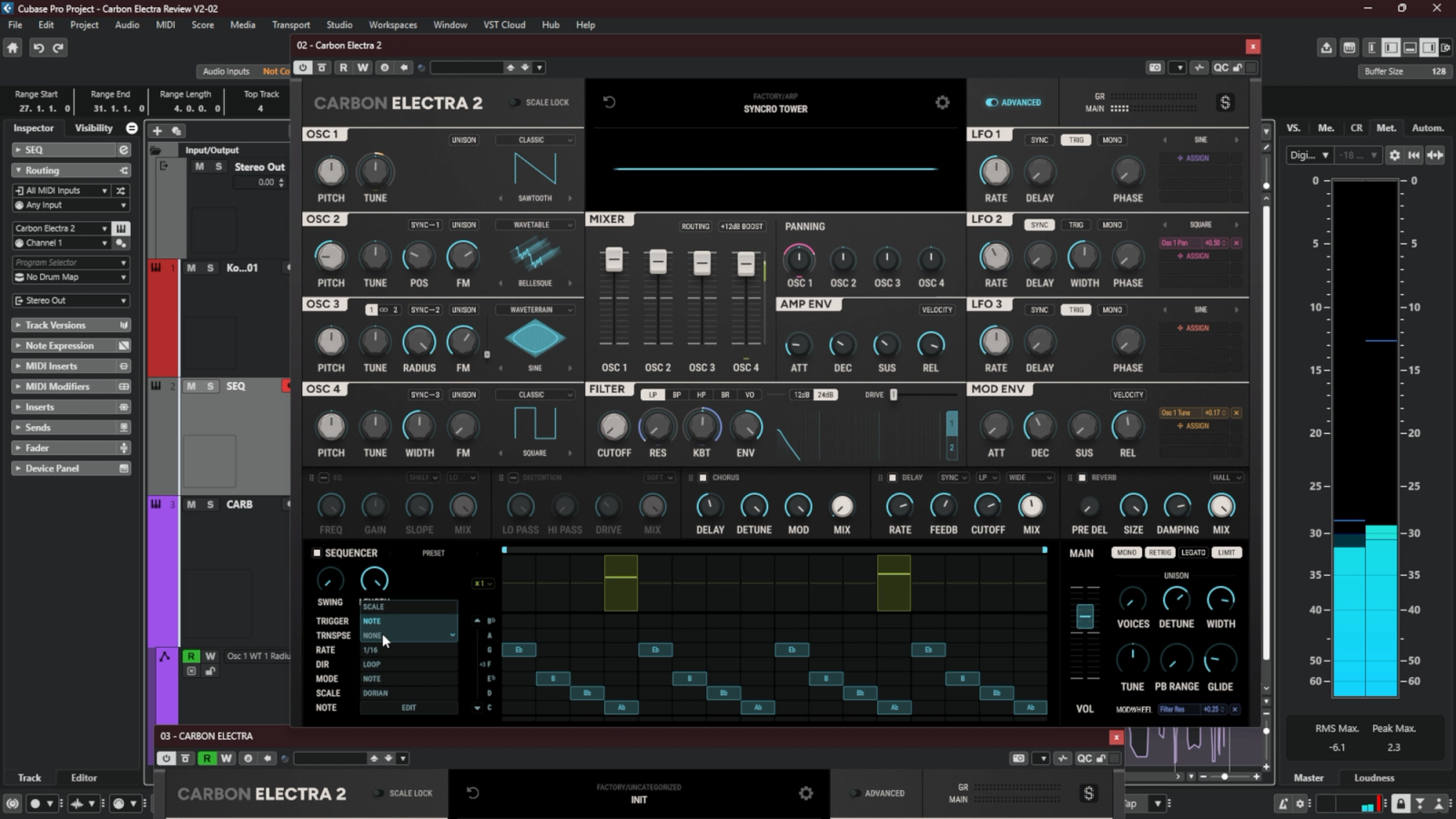Viewport: 1456px width, 819px height.
Task: Toggle the DELAY effect checkbox
Action: (893, 478)
